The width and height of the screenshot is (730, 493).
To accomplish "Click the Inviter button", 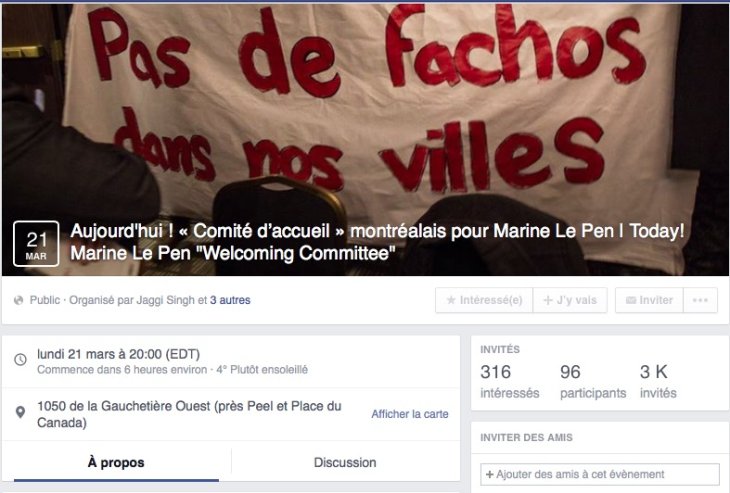I will click(649, 300).
